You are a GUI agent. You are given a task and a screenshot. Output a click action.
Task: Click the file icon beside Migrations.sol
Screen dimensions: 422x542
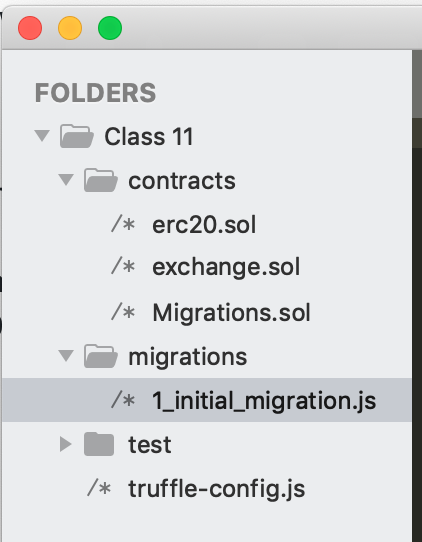pyautogui.click(x=123, y=311)
